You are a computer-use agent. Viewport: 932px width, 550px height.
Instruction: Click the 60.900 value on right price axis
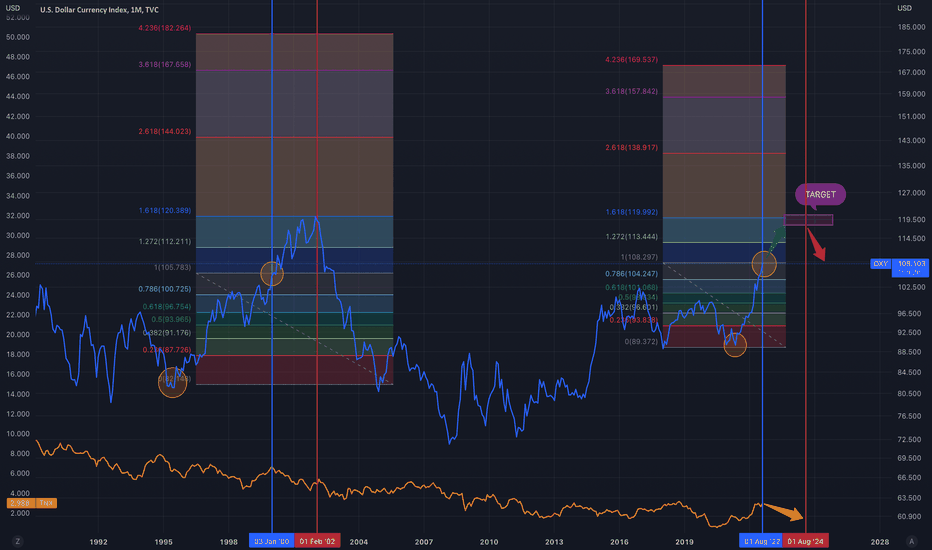coord(911,516)
